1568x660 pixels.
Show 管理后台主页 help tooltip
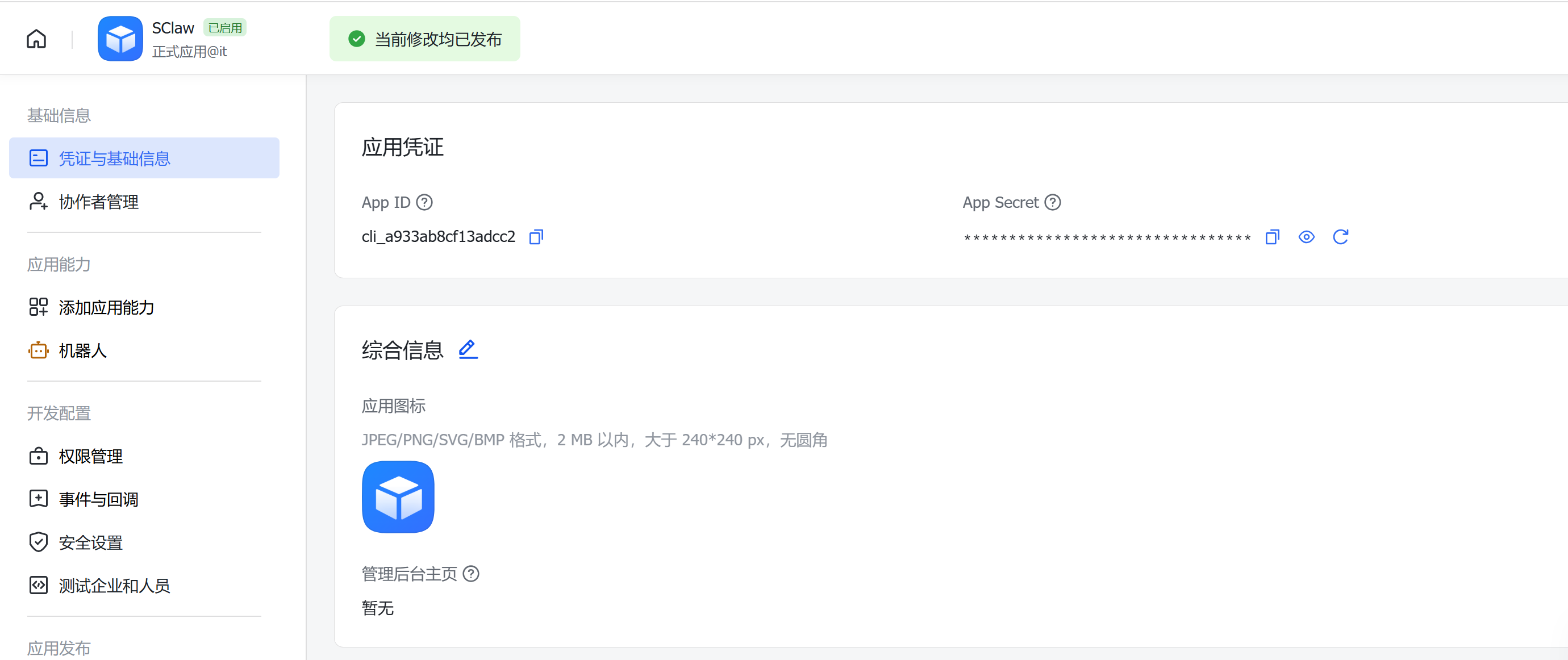(x=471, y=574)
